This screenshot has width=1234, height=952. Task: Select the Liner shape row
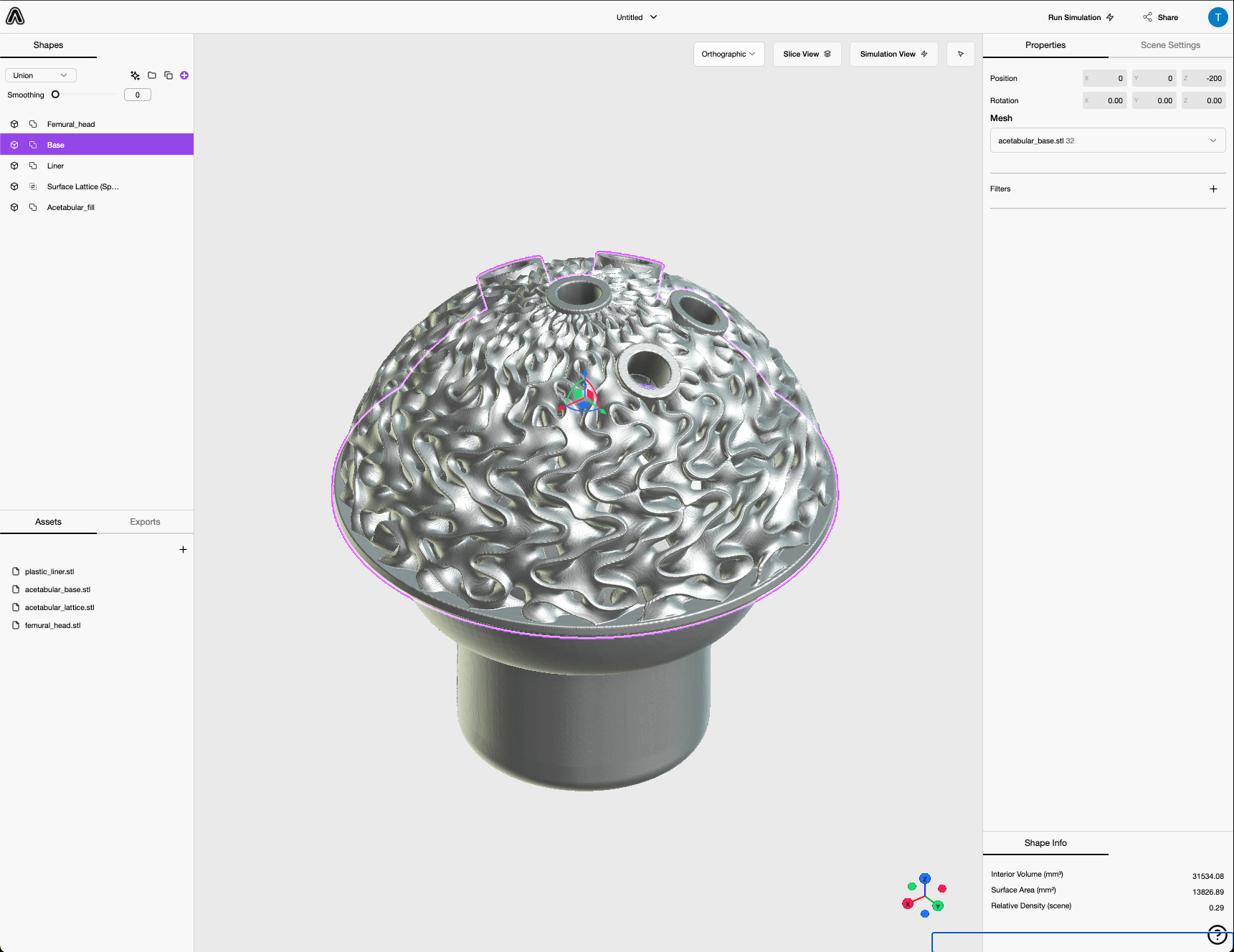pyautogui.click(x=97, y=166)
